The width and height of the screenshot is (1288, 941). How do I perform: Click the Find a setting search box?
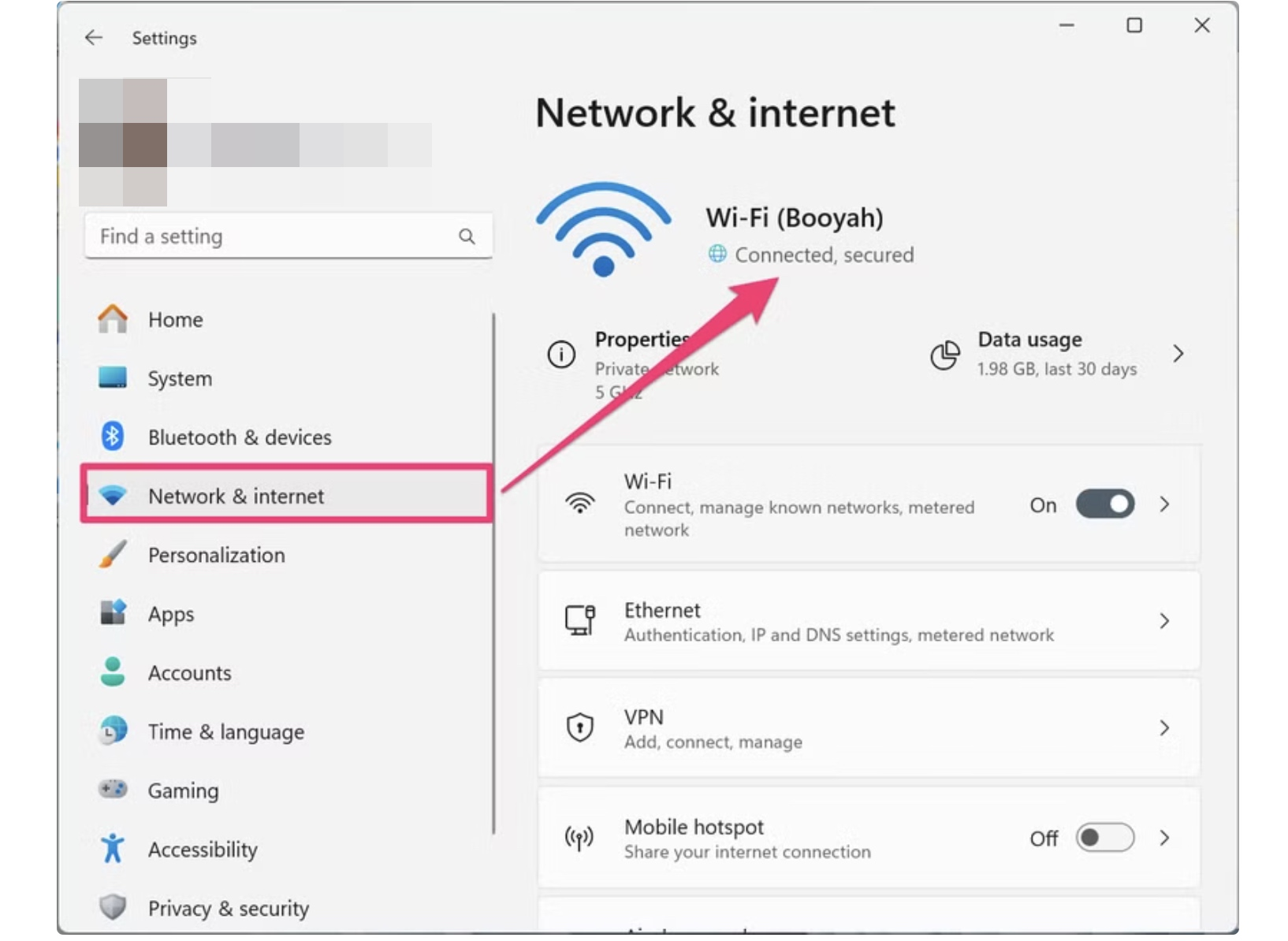(288, 236)
